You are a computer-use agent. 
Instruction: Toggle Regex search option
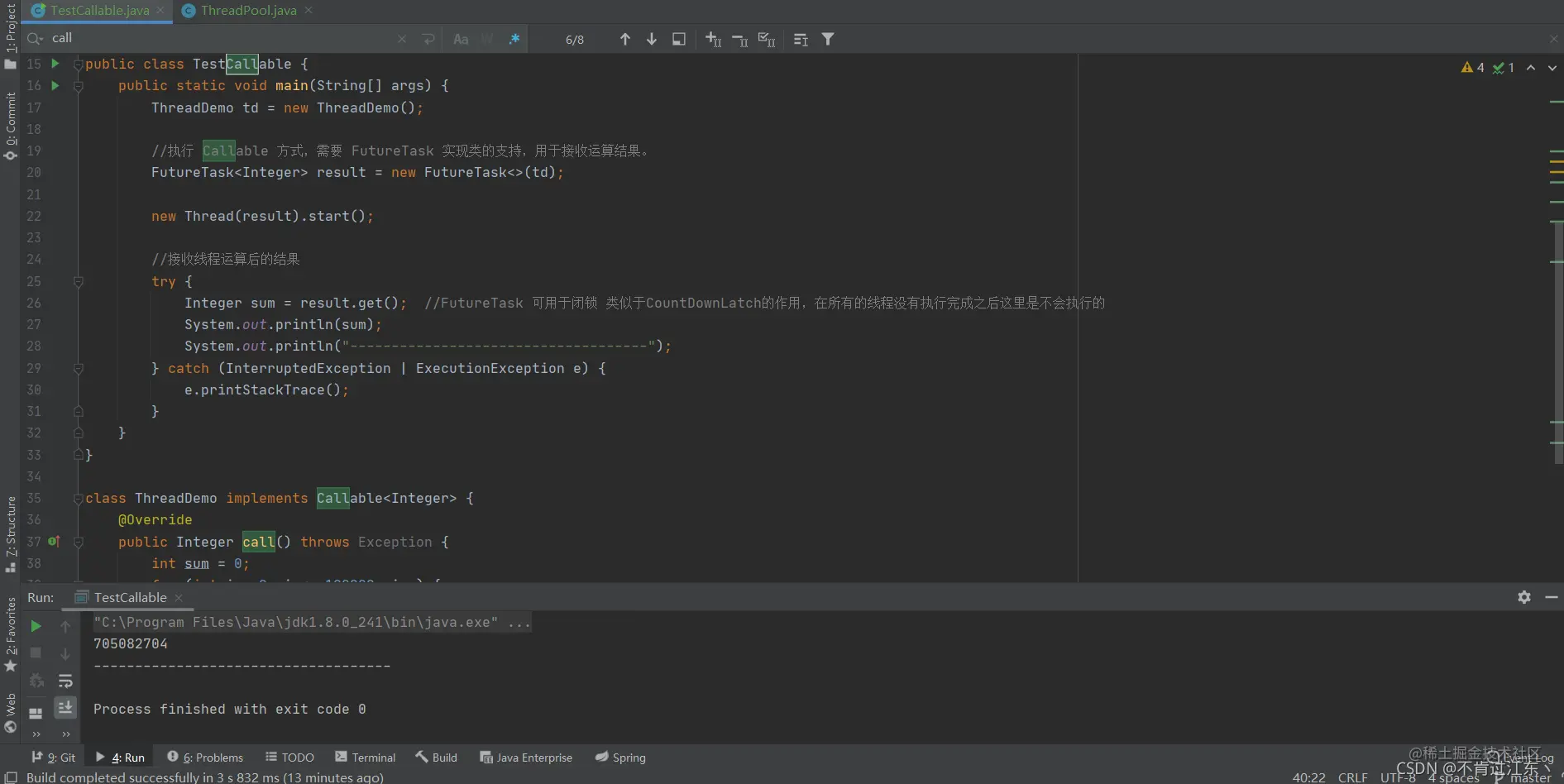514,39
